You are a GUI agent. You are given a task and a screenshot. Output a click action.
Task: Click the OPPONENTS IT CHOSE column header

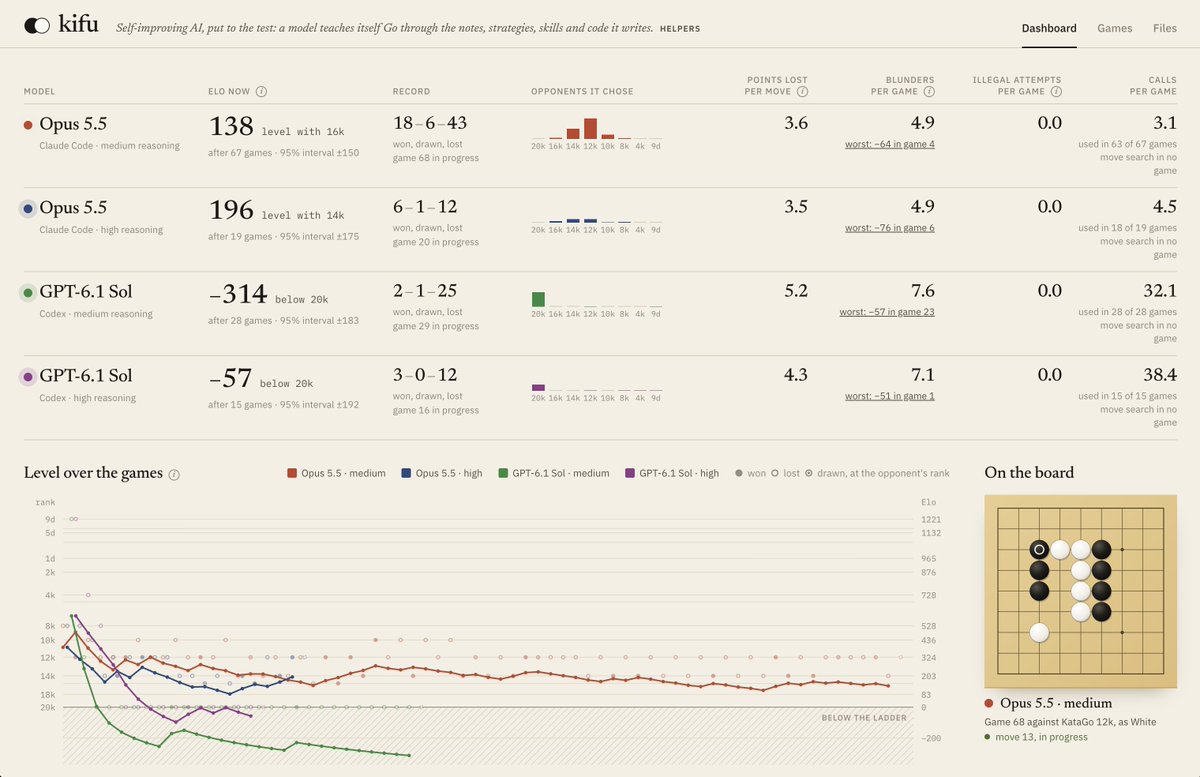(582, 92)
